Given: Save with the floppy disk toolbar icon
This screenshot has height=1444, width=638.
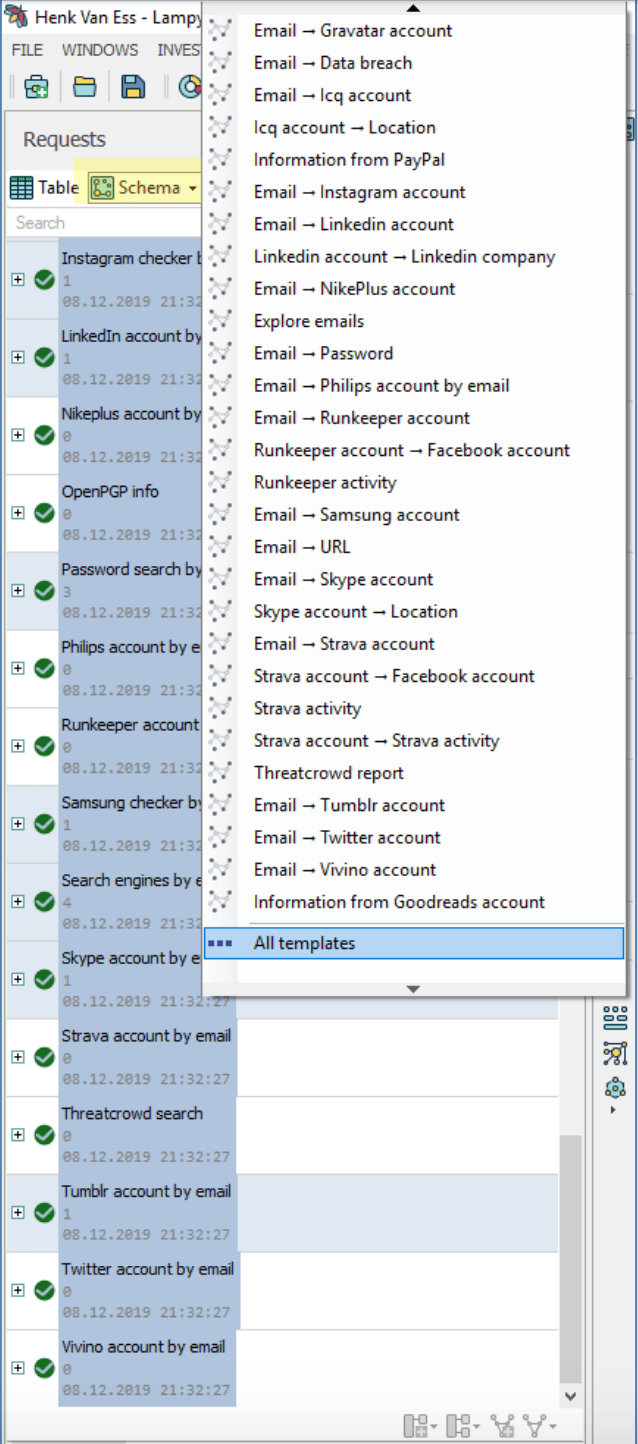Looking at the screenshot, I should (x=133, y=87).
